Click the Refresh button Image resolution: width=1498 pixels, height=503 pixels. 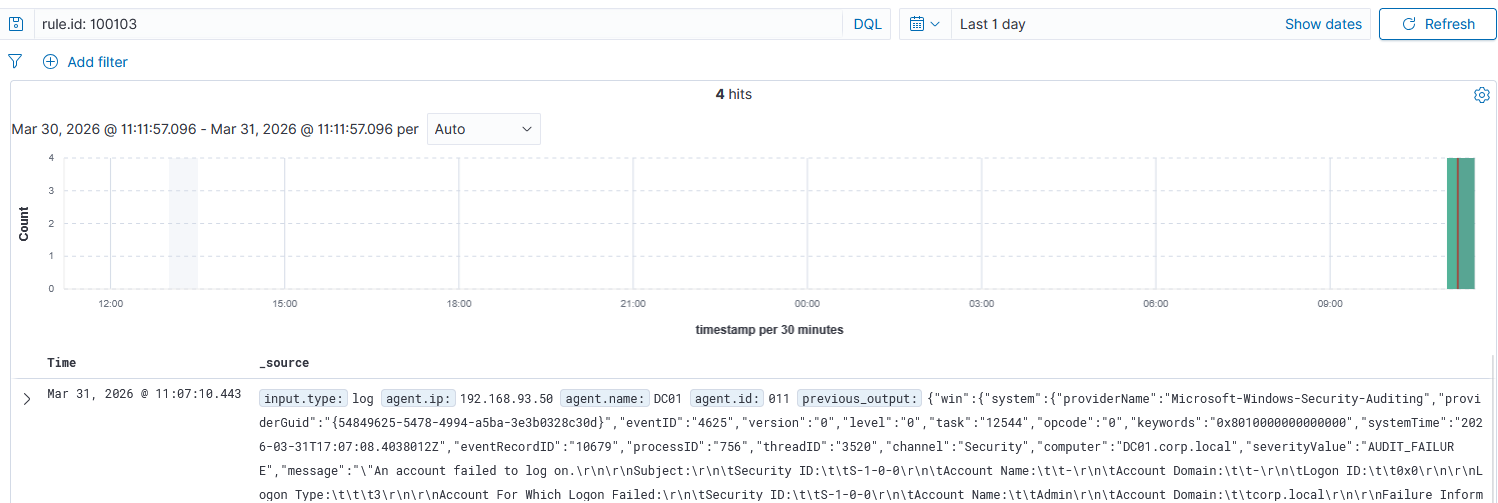pos(1438,24)
